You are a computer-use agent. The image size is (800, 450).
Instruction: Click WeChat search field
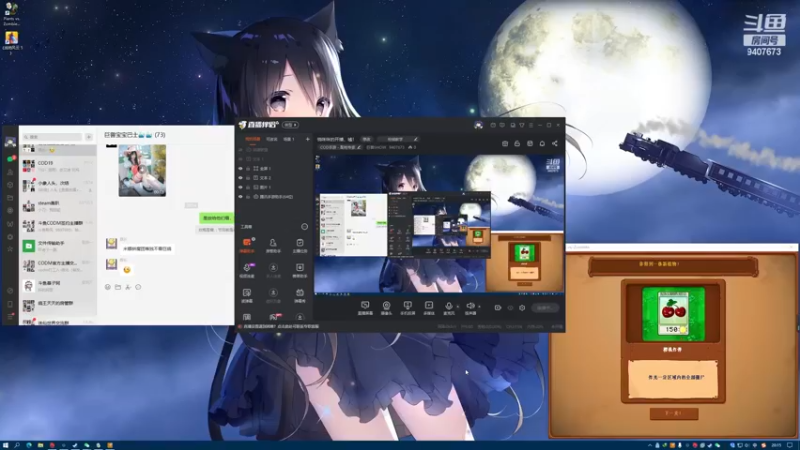pos(52,137)
